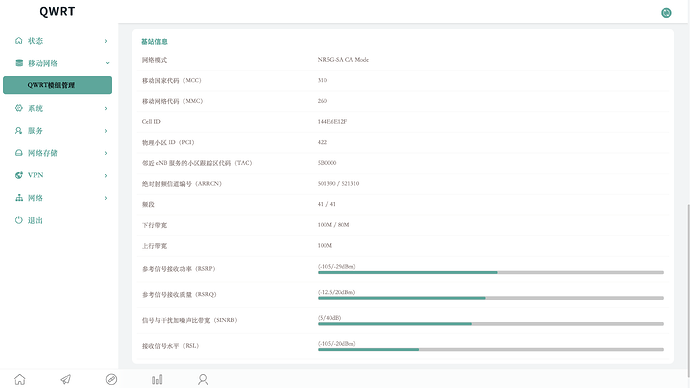690x388 pixels.
Task: Click the home icon beside 状态
Action: point(18,40)
